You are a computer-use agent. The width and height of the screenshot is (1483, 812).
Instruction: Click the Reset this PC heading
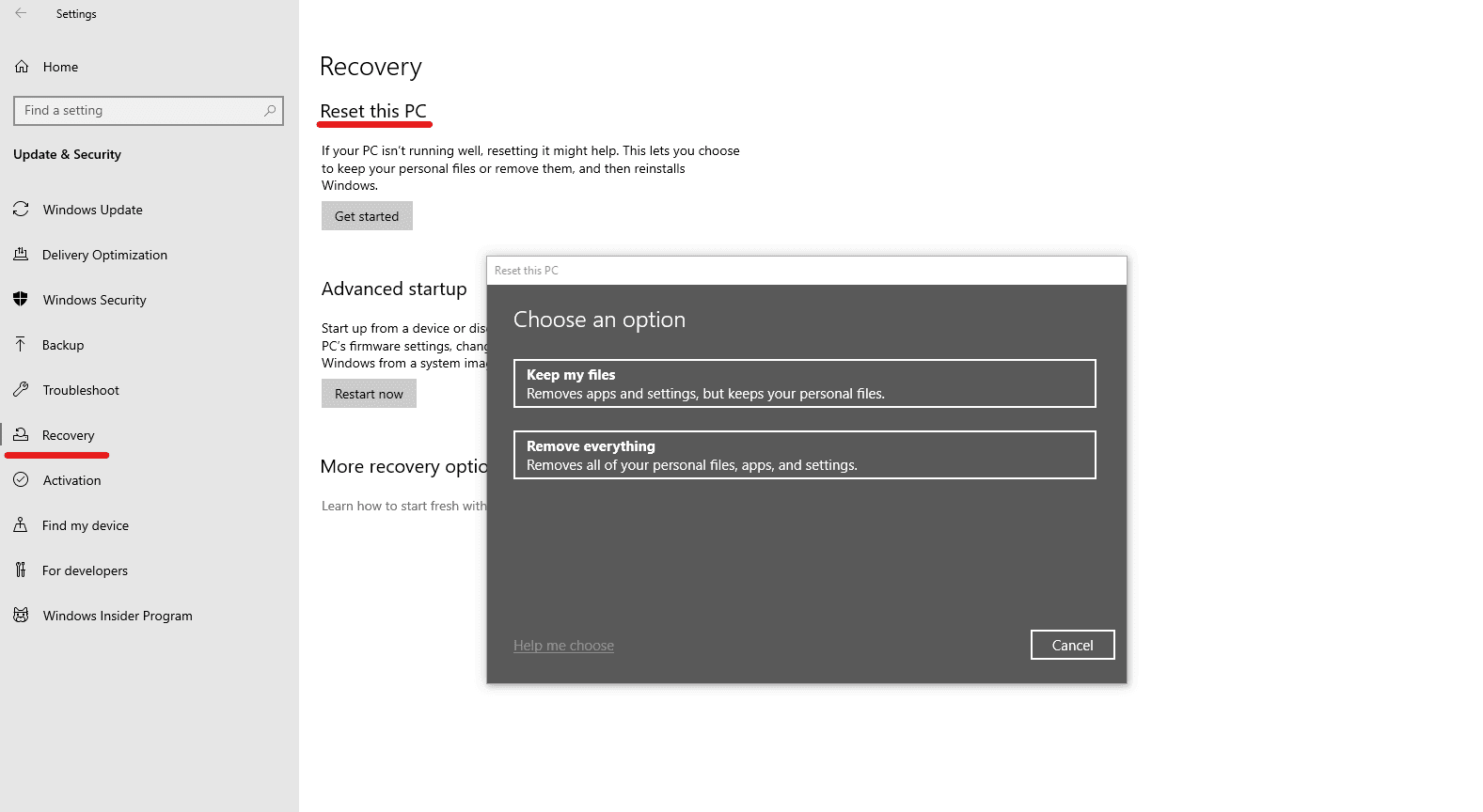373,111
